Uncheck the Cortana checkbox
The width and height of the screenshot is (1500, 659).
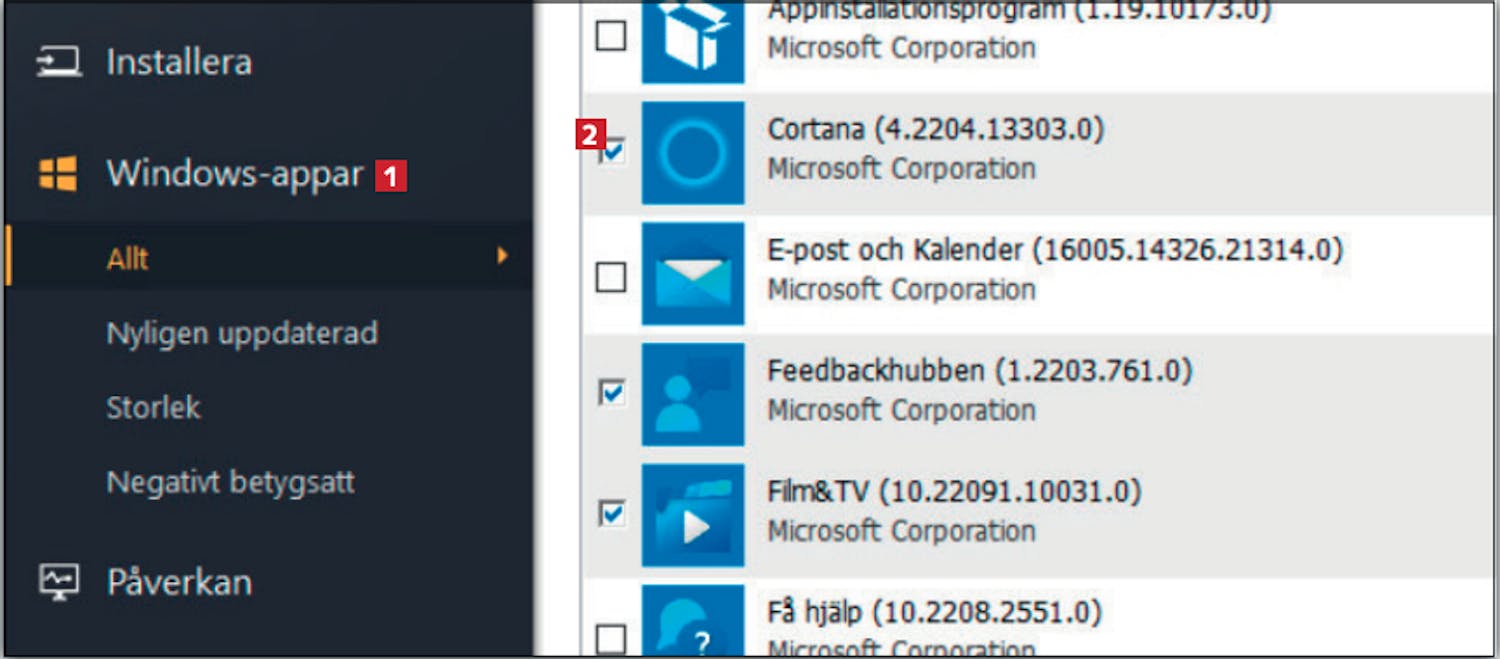pos(611,153)
